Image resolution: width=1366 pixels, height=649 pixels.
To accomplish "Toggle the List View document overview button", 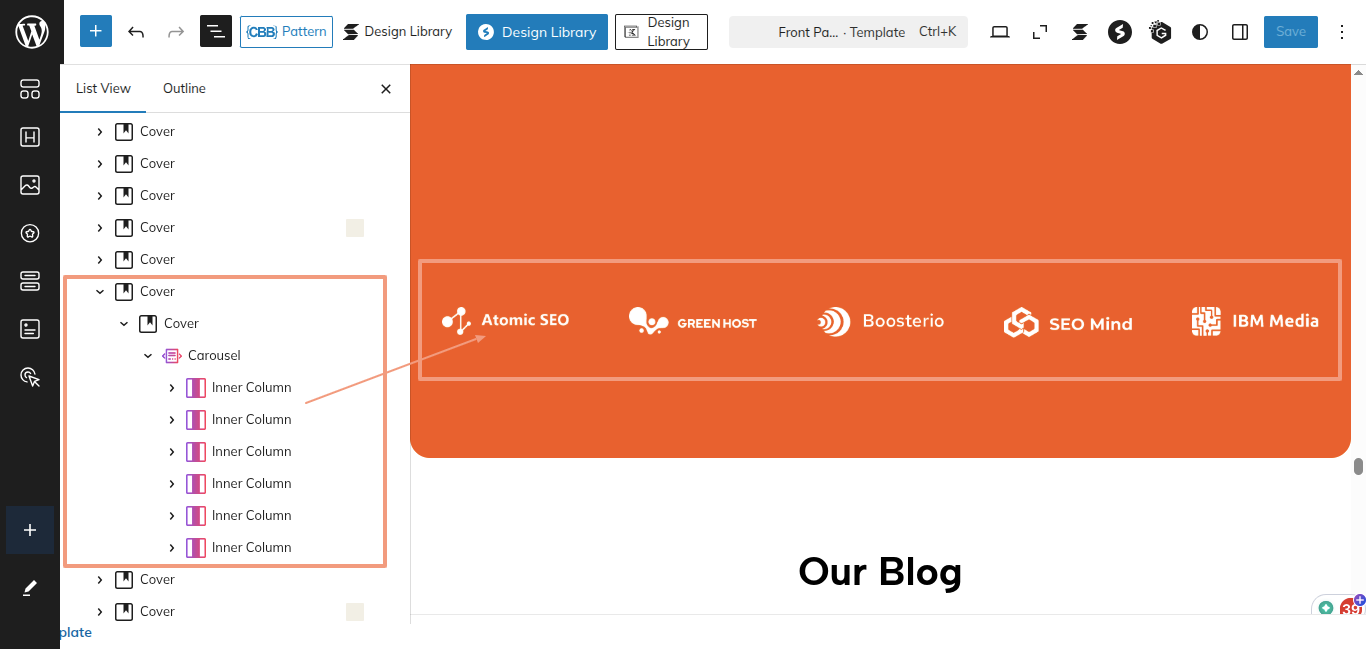I will (x=215, y=32).
